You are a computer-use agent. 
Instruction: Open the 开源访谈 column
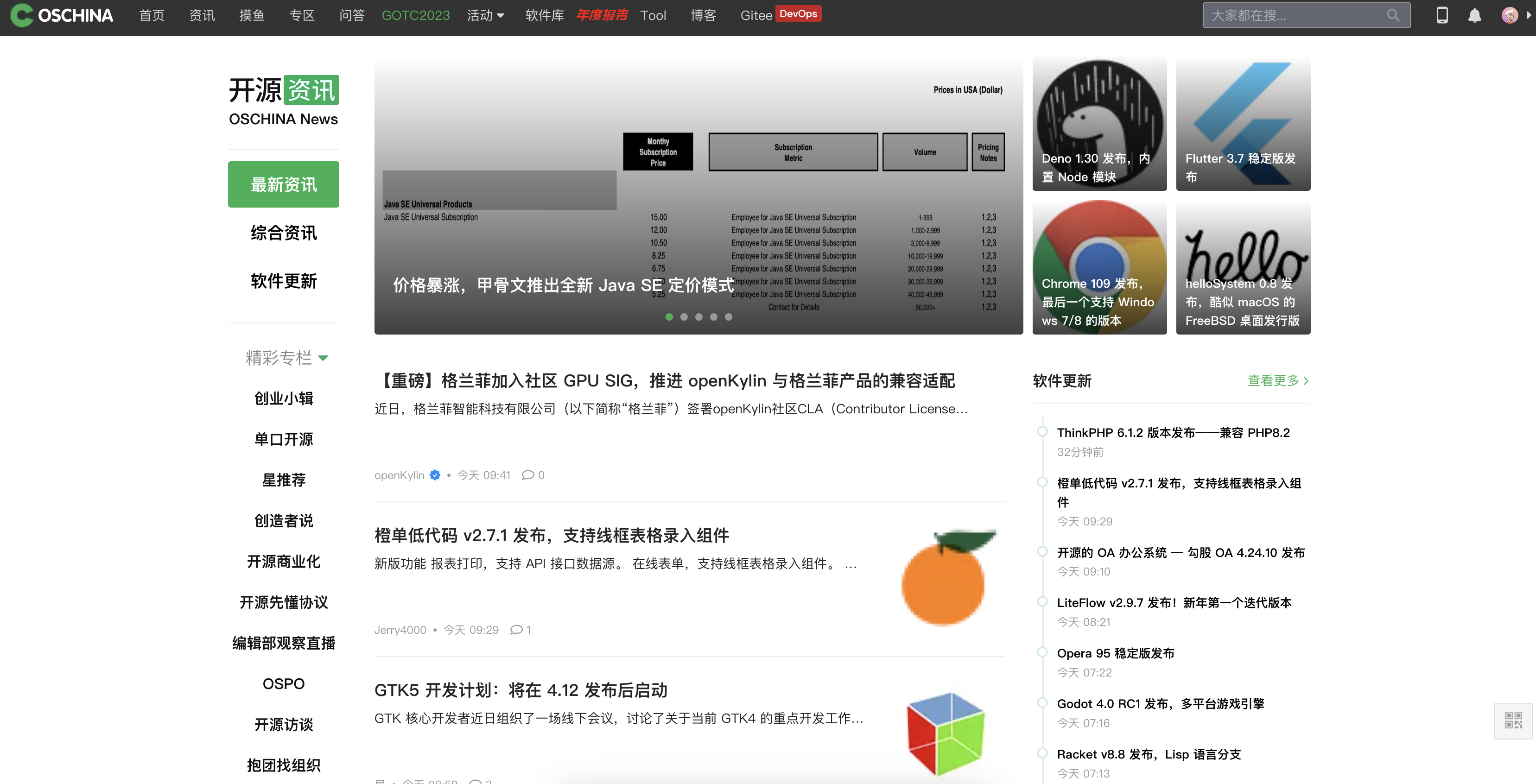(x=283, y=724)
